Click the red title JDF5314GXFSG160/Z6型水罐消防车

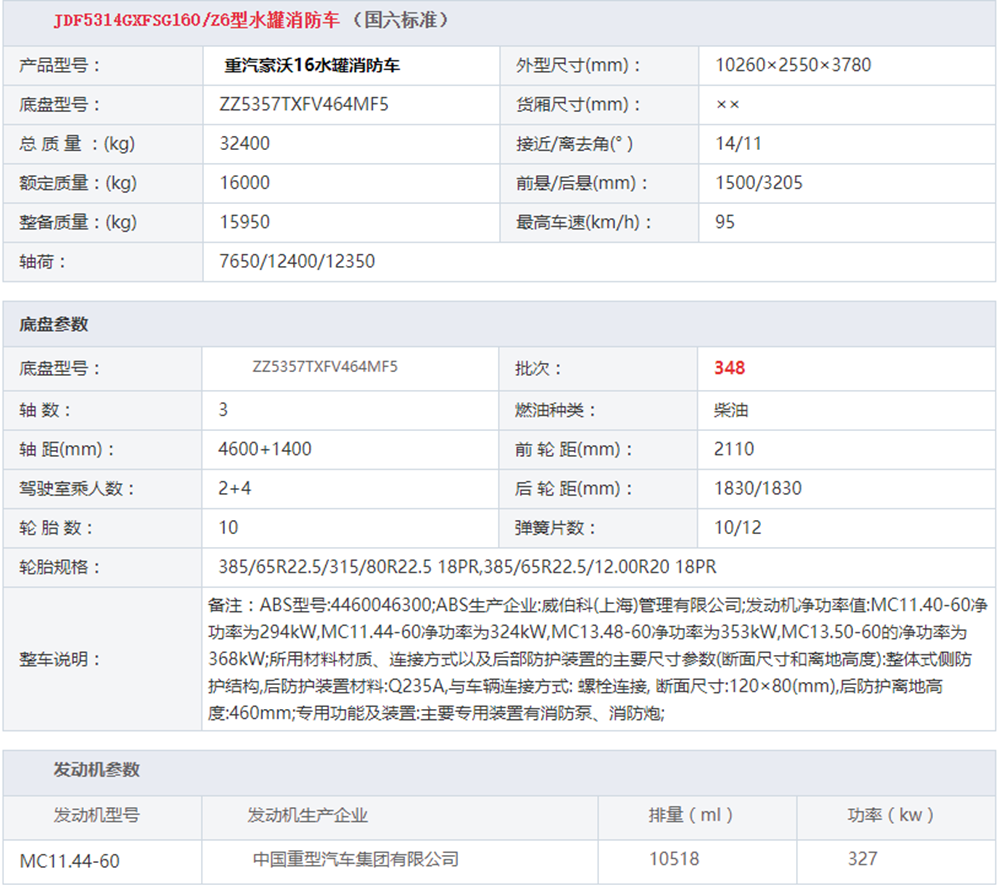(x=197, y=20)
